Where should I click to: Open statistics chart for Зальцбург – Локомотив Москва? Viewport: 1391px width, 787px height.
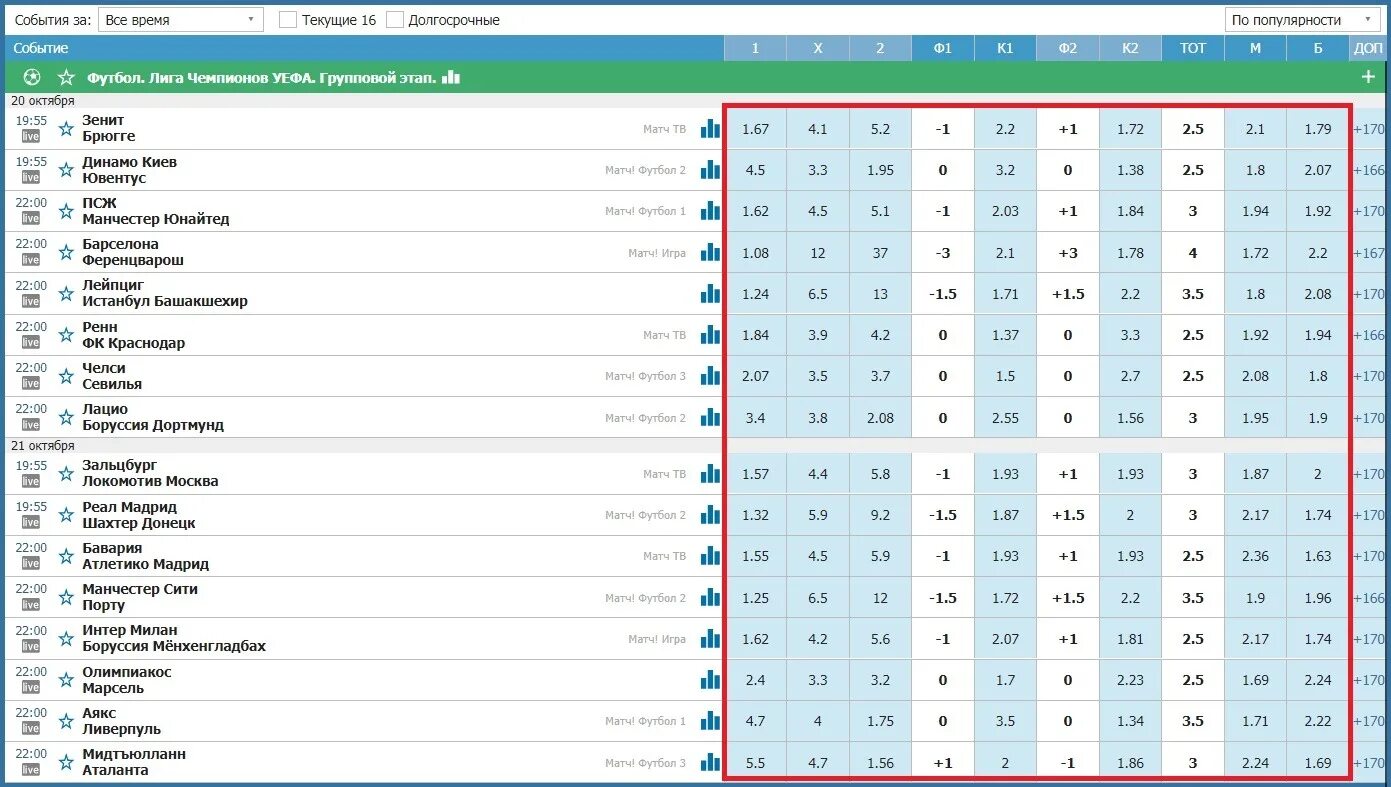tap(710, 473)
